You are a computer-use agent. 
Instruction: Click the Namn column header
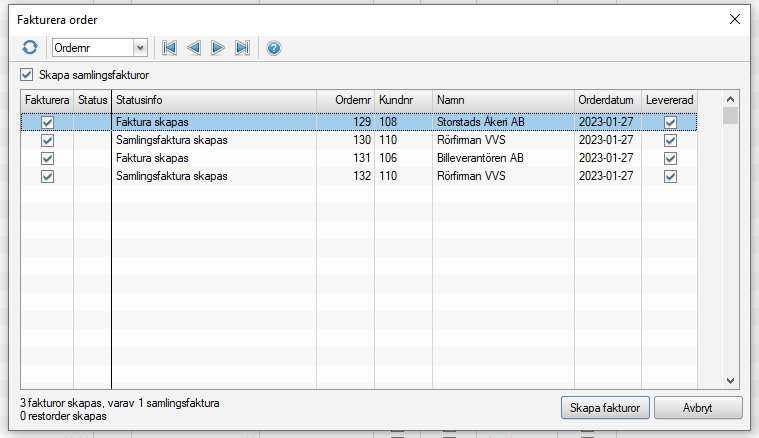pos(503,100)
